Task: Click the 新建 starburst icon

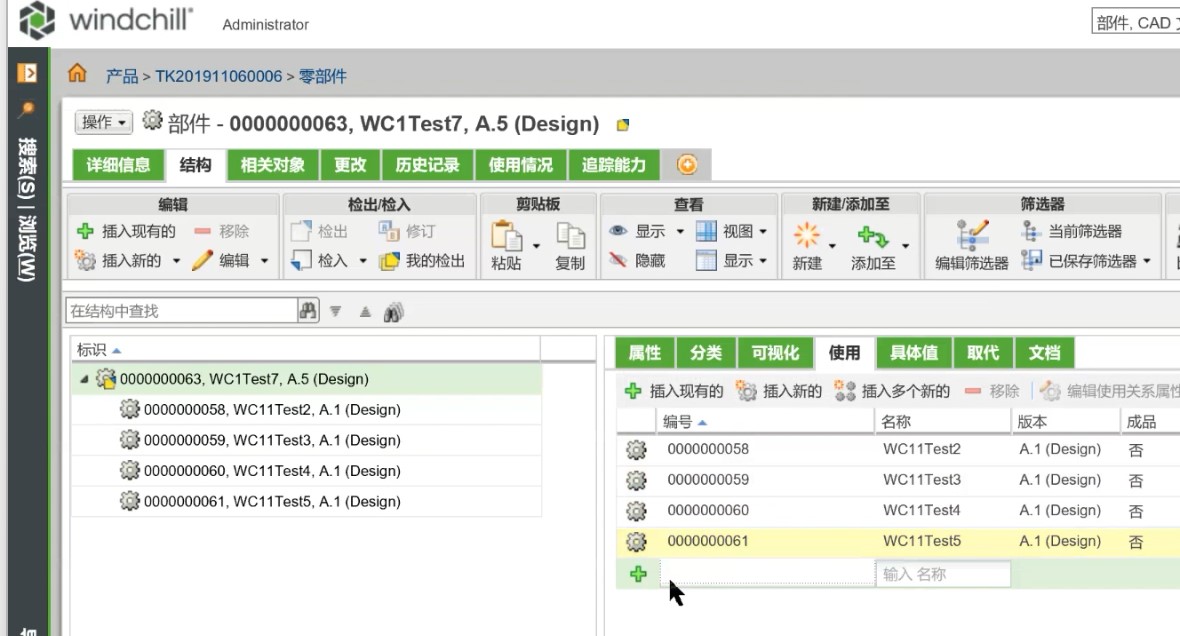Action: (807, 236)
